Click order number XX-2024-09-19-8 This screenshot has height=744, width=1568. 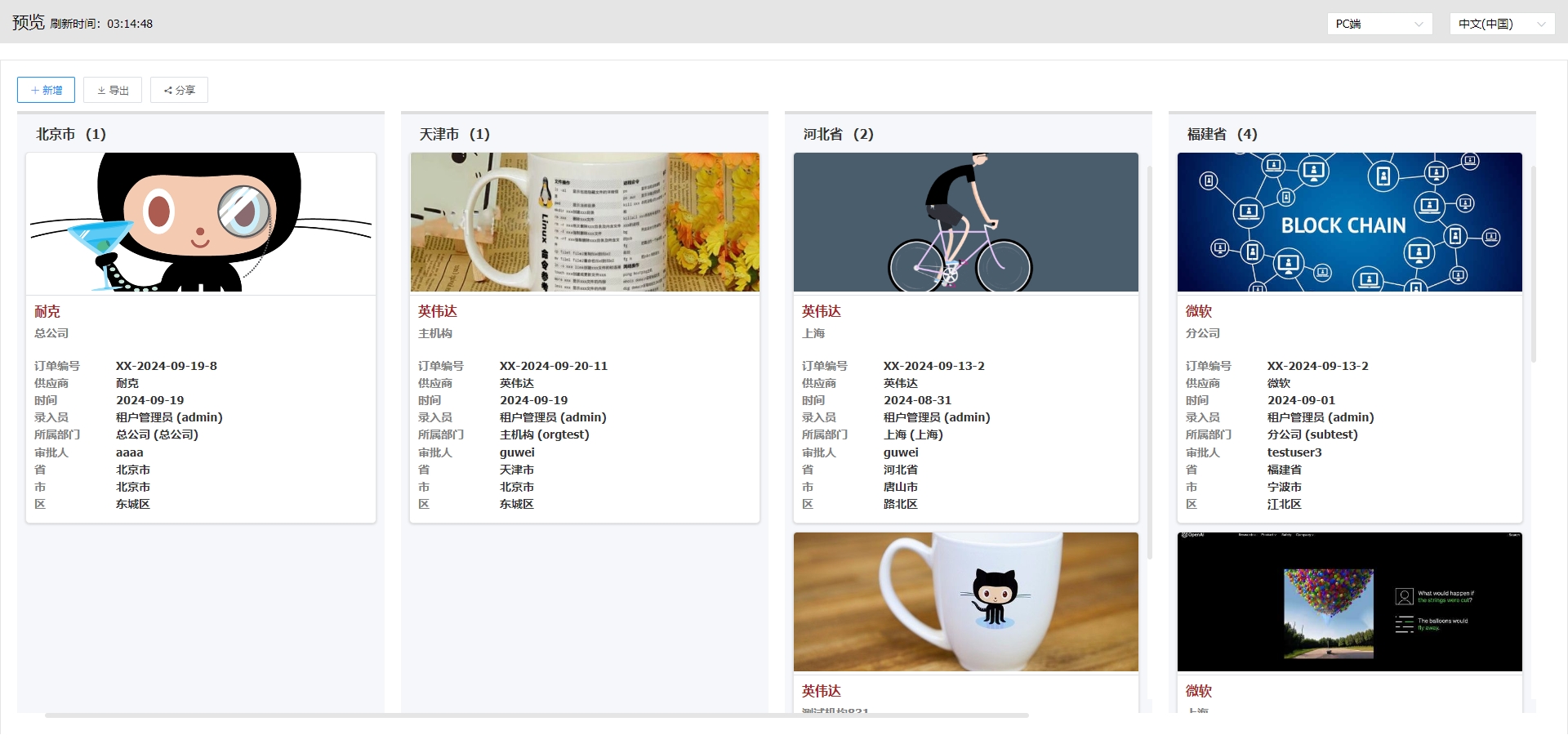pyautogui.click(x=167, y=366)
